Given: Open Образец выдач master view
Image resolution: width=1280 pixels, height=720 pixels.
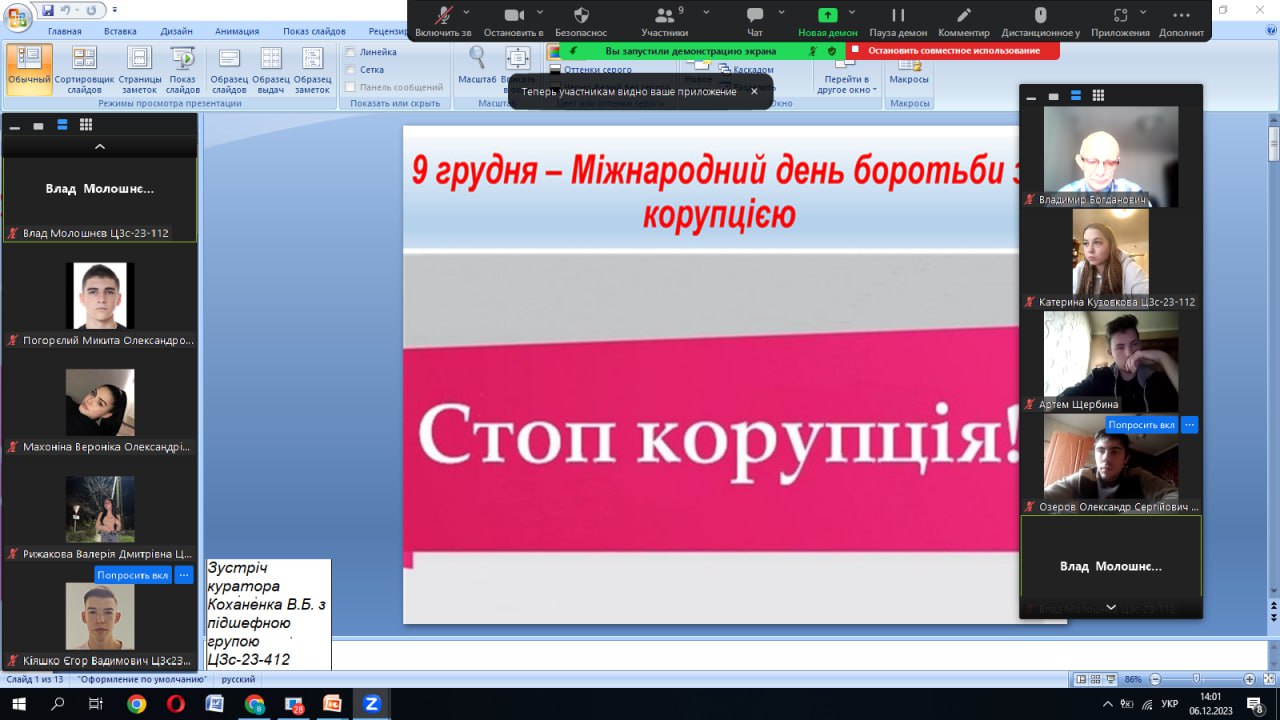Looking at the screenshot, I should [x=271, y=69].
